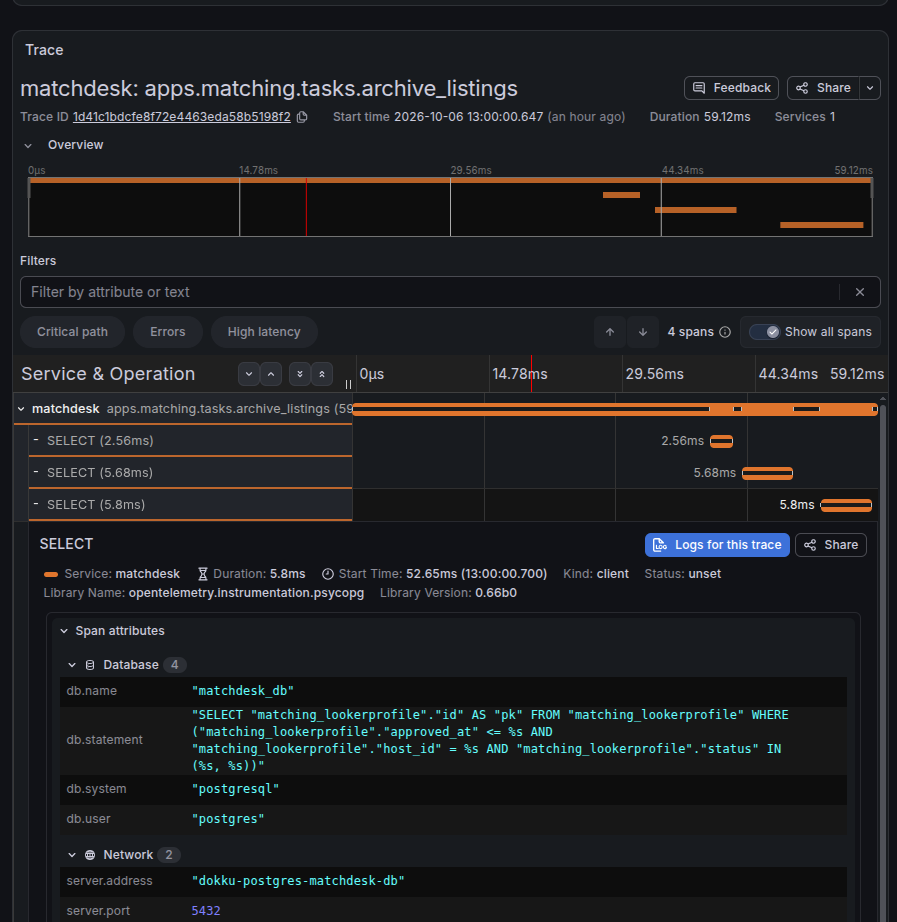The image size is (897, 922).
Task: Clear the filter with the X icon
Action: click(860, 292)
